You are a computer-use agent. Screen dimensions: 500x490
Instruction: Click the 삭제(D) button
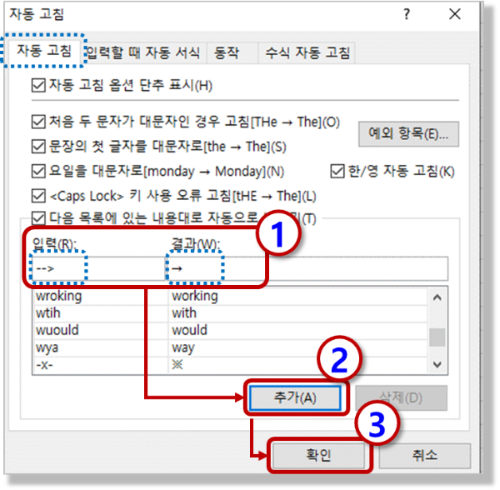click(401, 398)
